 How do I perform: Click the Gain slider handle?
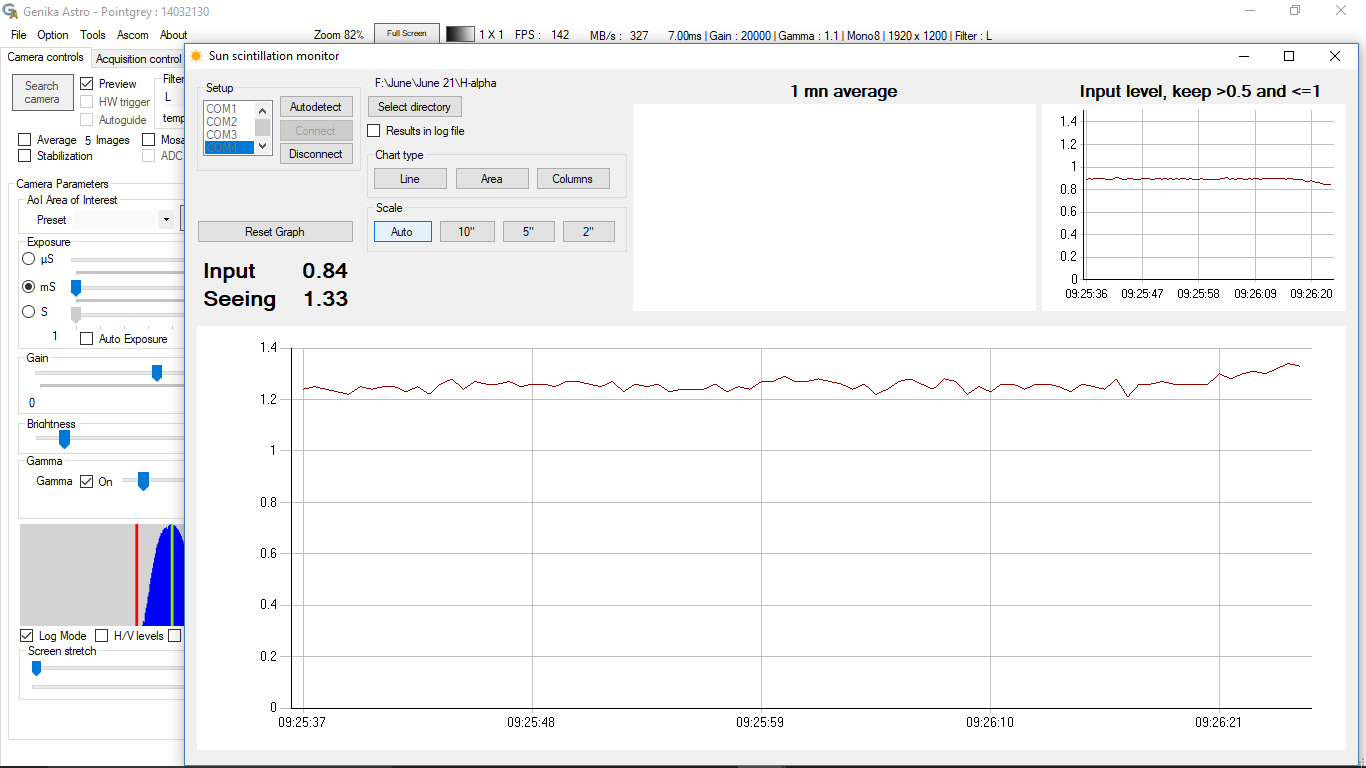point(157,373)
